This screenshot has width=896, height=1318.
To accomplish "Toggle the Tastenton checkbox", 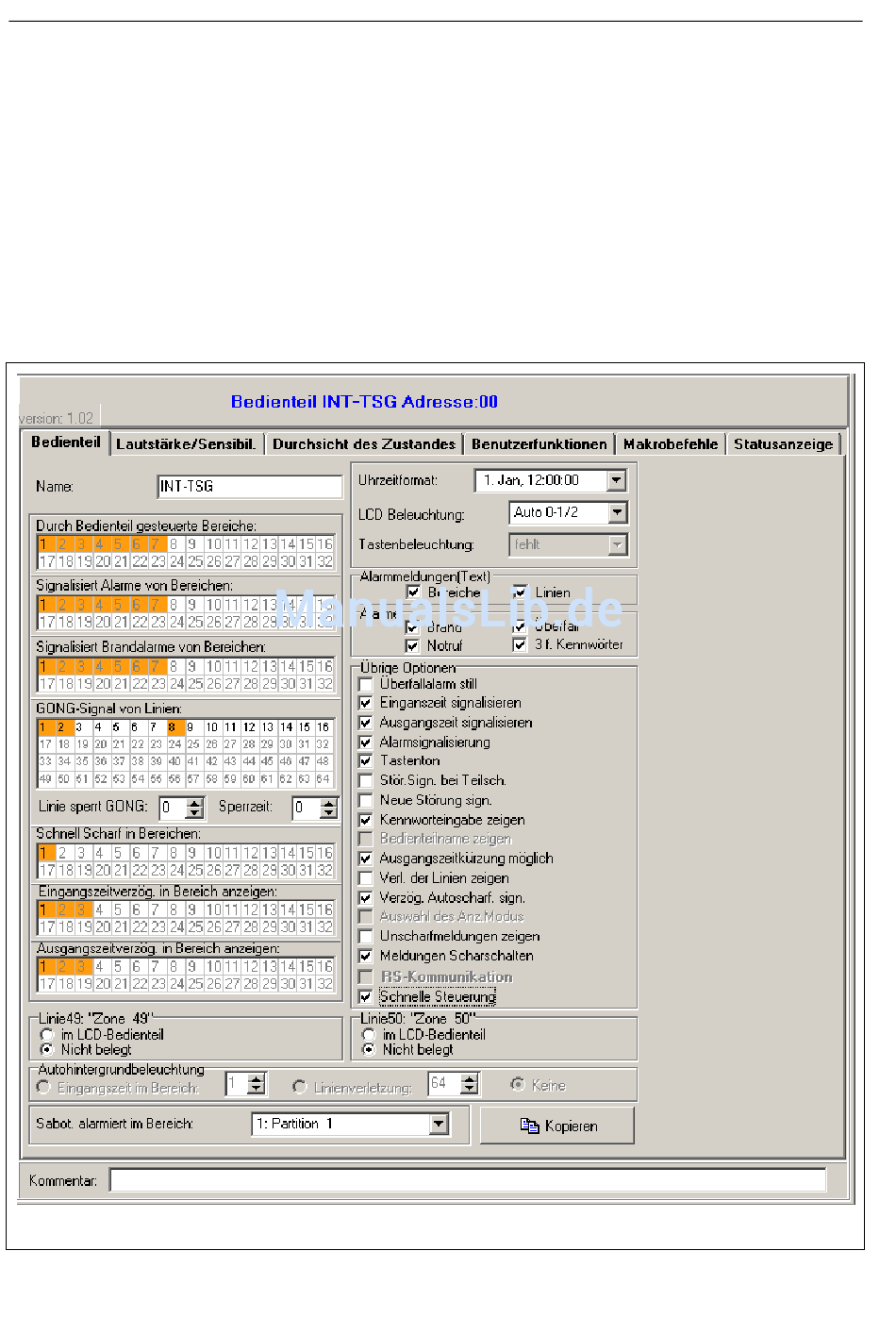I will pyautogui.click(x=366, y=760).
